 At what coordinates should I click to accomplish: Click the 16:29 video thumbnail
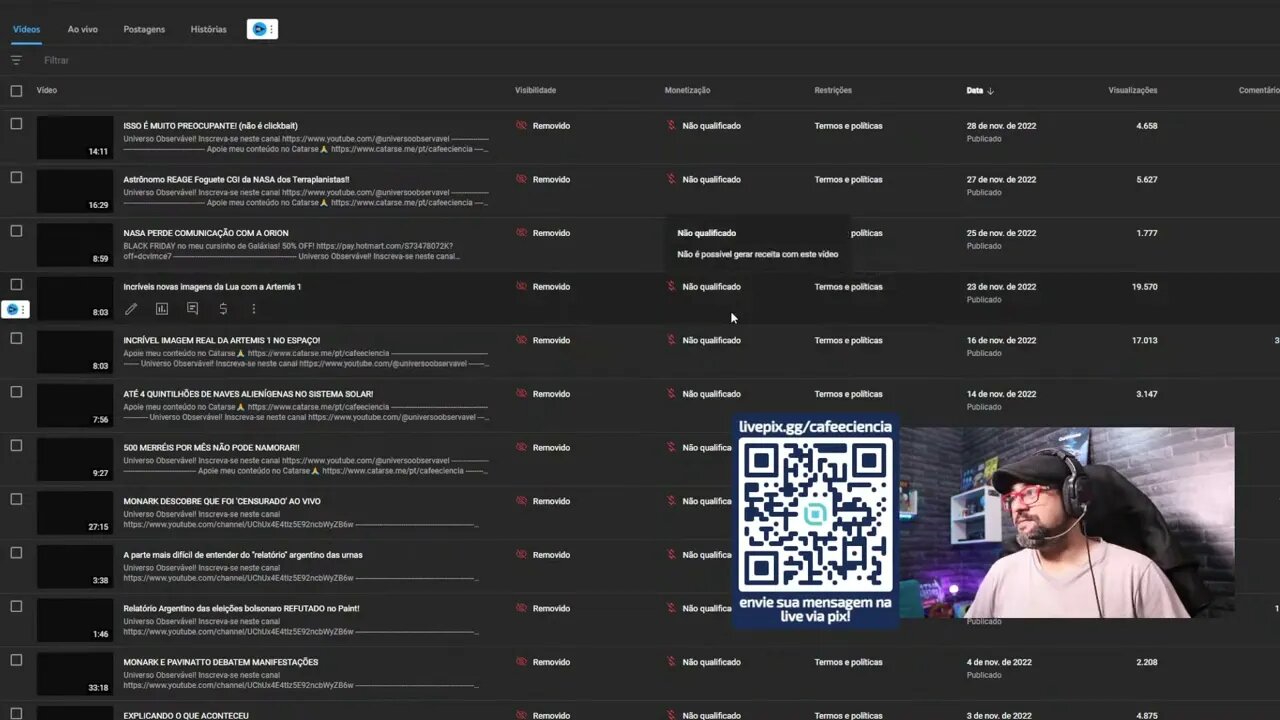pos(75,191)
